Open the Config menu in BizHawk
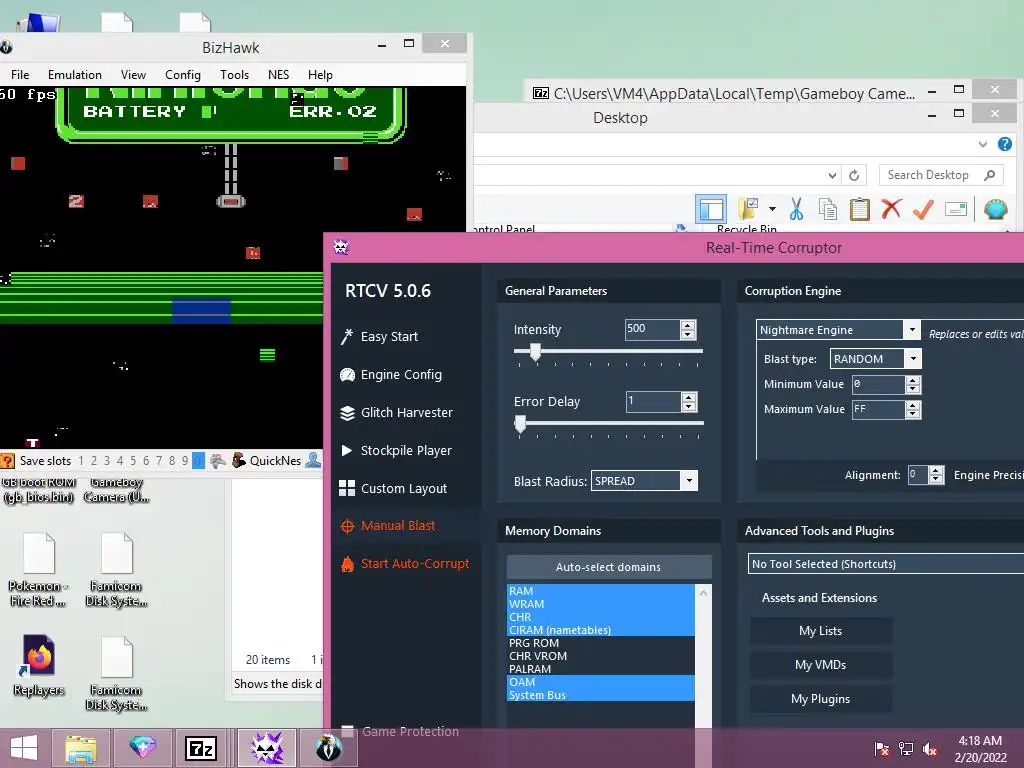The image size is (1024, 768). [183, 75]
